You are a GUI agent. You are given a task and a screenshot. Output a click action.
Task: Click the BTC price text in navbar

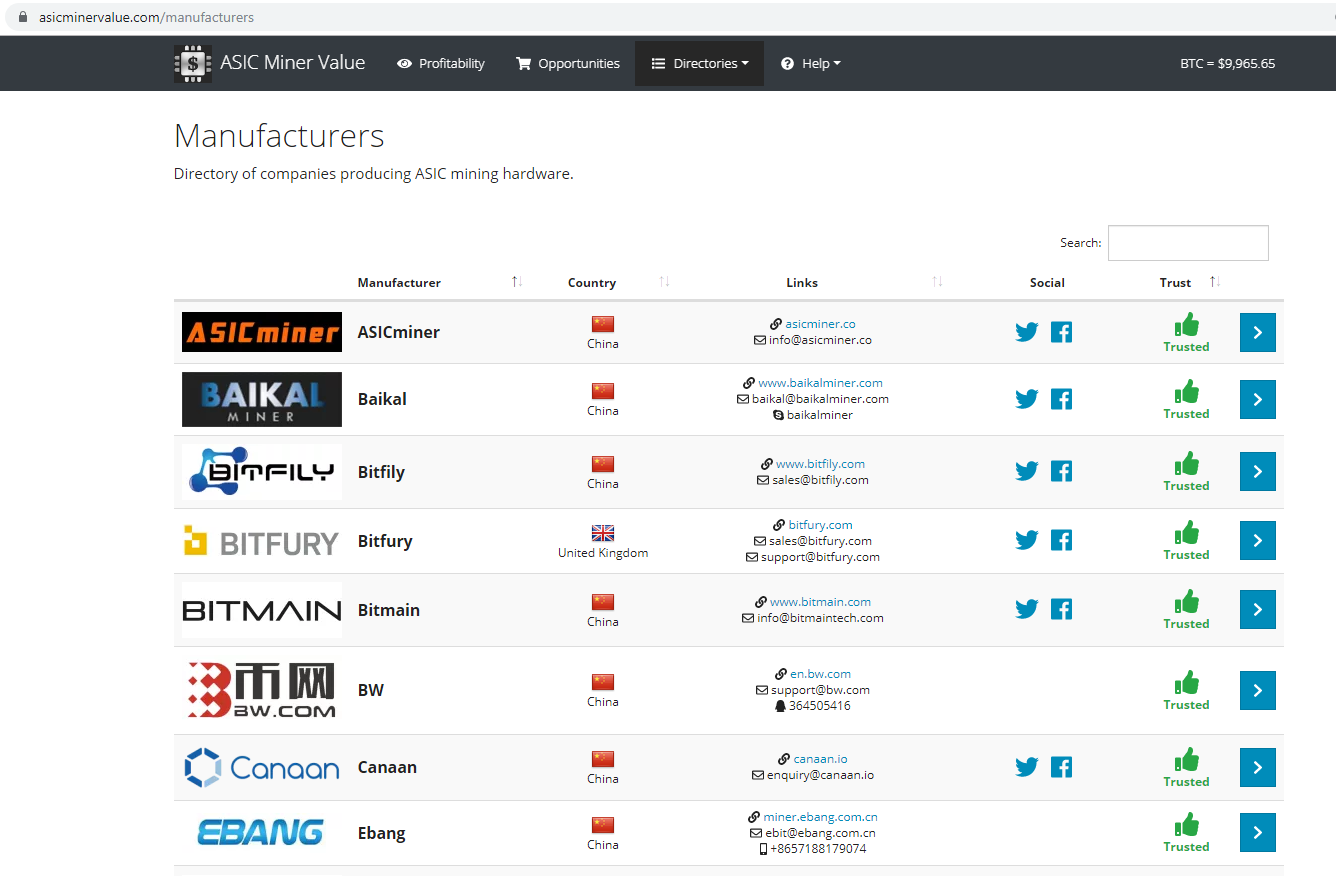1227,63
